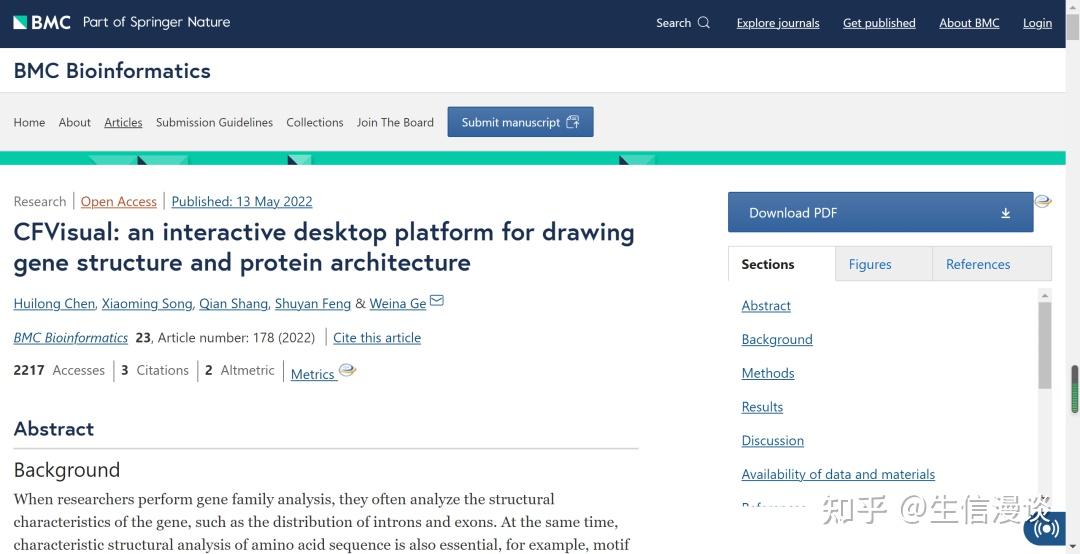
Task: Open the Home menu item
Action: click(30, 123)
